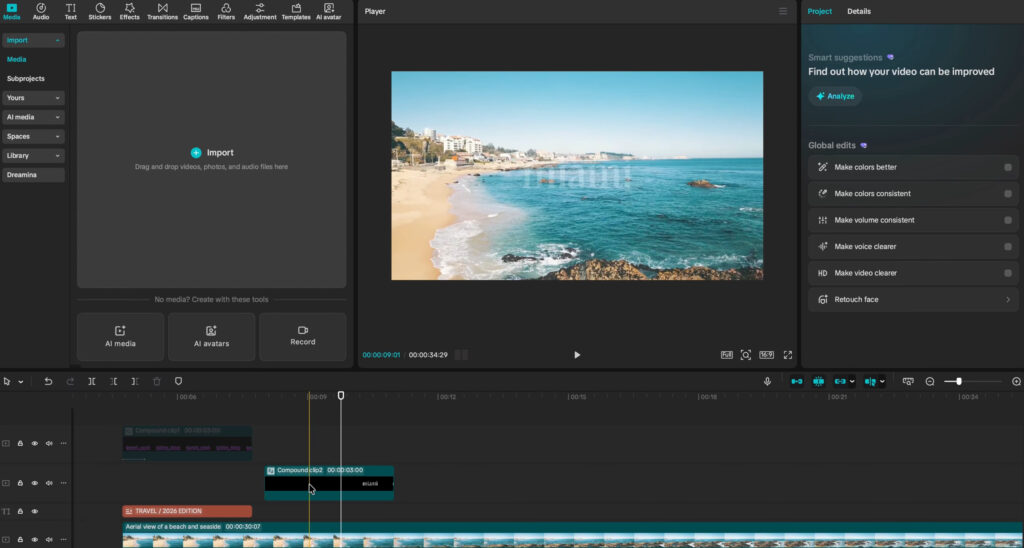Enable Make volume consistent checkbox

pos(1008,220)
